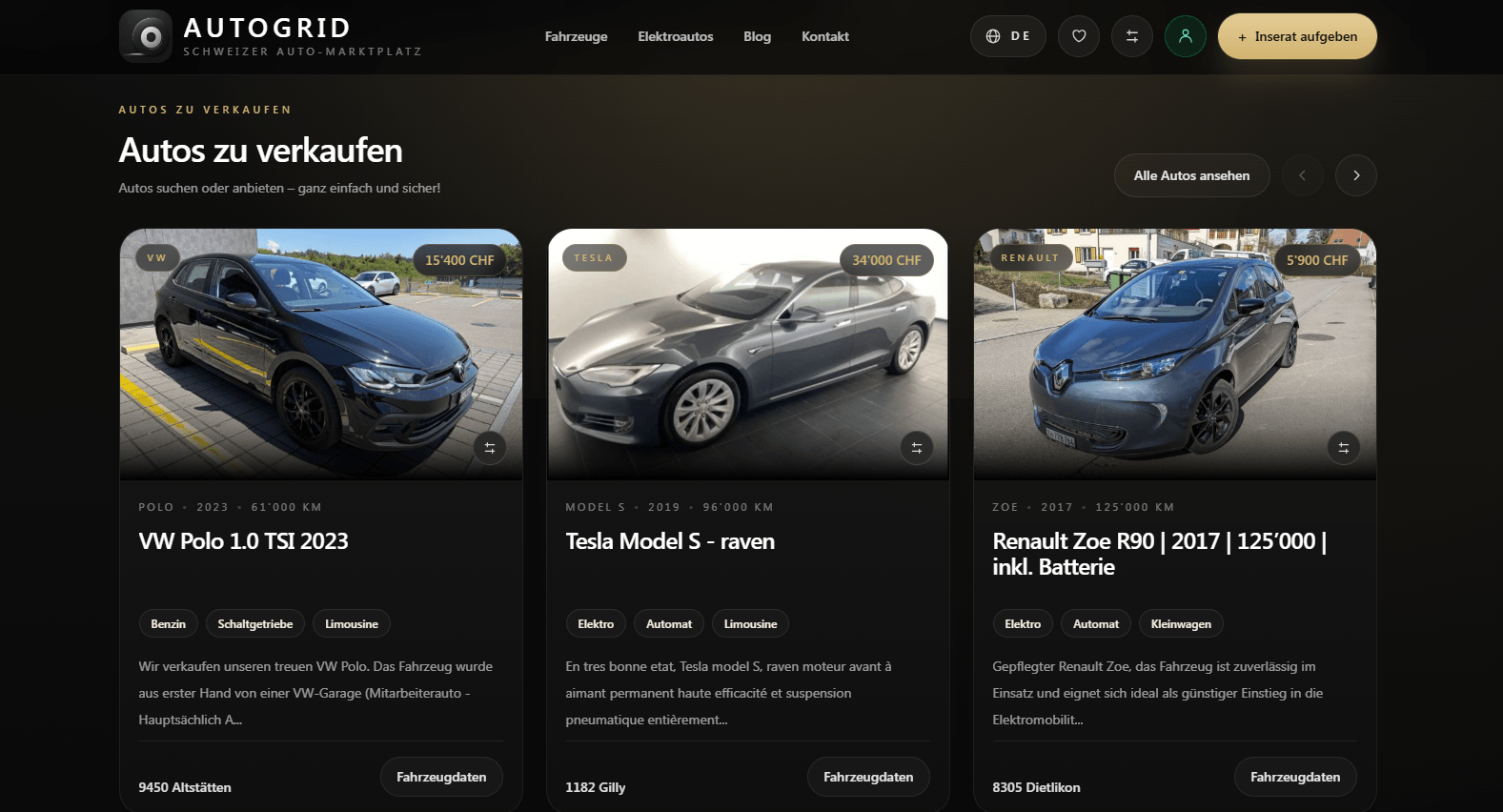Add the Tesla Model S to compare
1503x812 pixels.
click(x=917, y=448)
